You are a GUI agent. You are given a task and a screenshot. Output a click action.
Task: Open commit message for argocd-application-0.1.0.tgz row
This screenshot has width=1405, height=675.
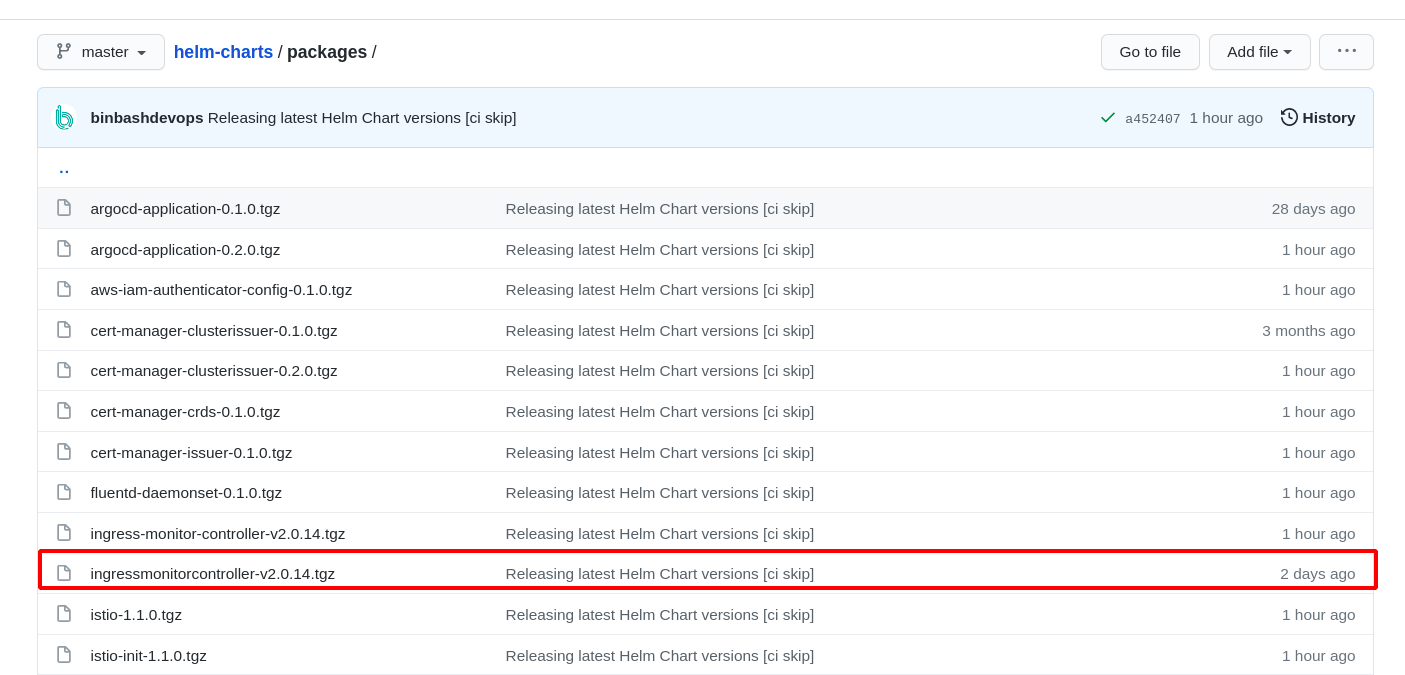coord(660,209)
